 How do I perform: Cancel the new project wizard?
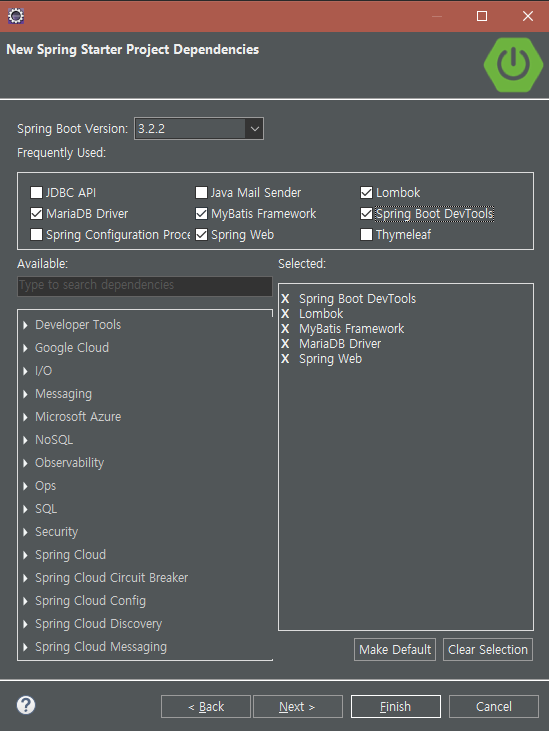pyautogui.click(x=494, y=707)
